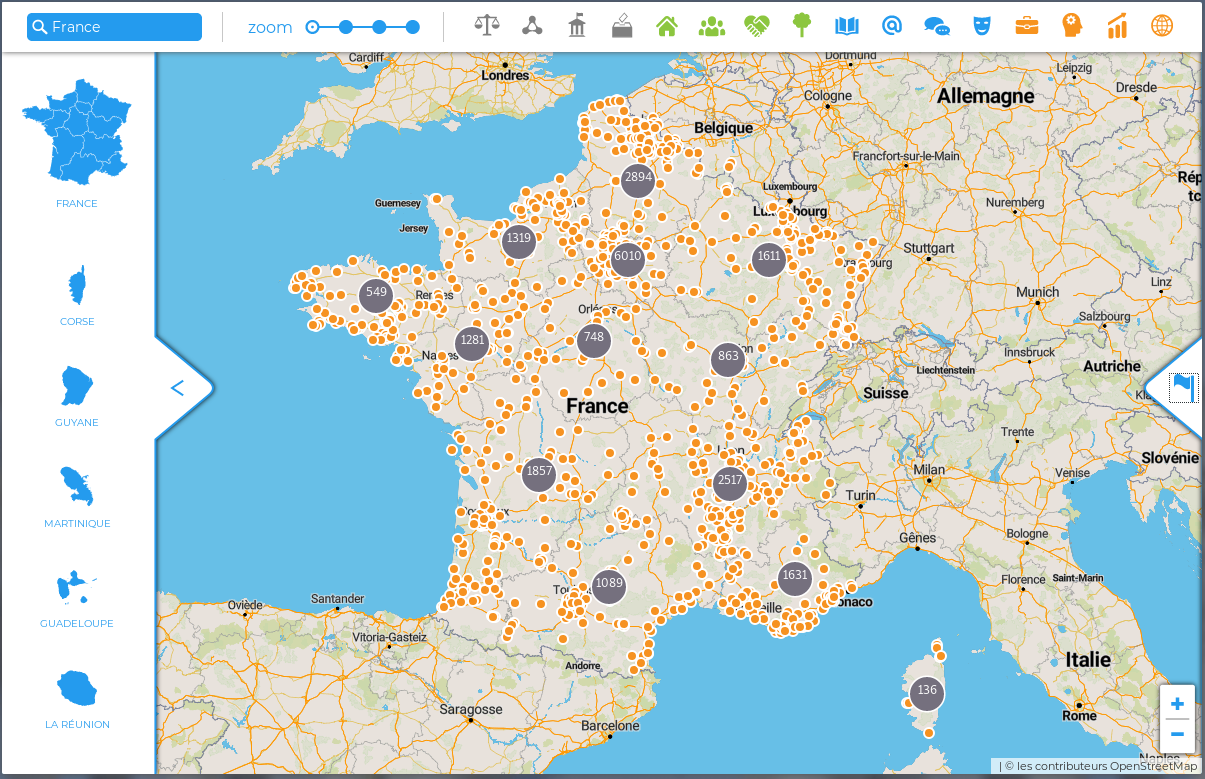The height and width of the screenshot is (779, 1205).
Task: Click the blue theater mask icon
Action: tap(981, 26)
